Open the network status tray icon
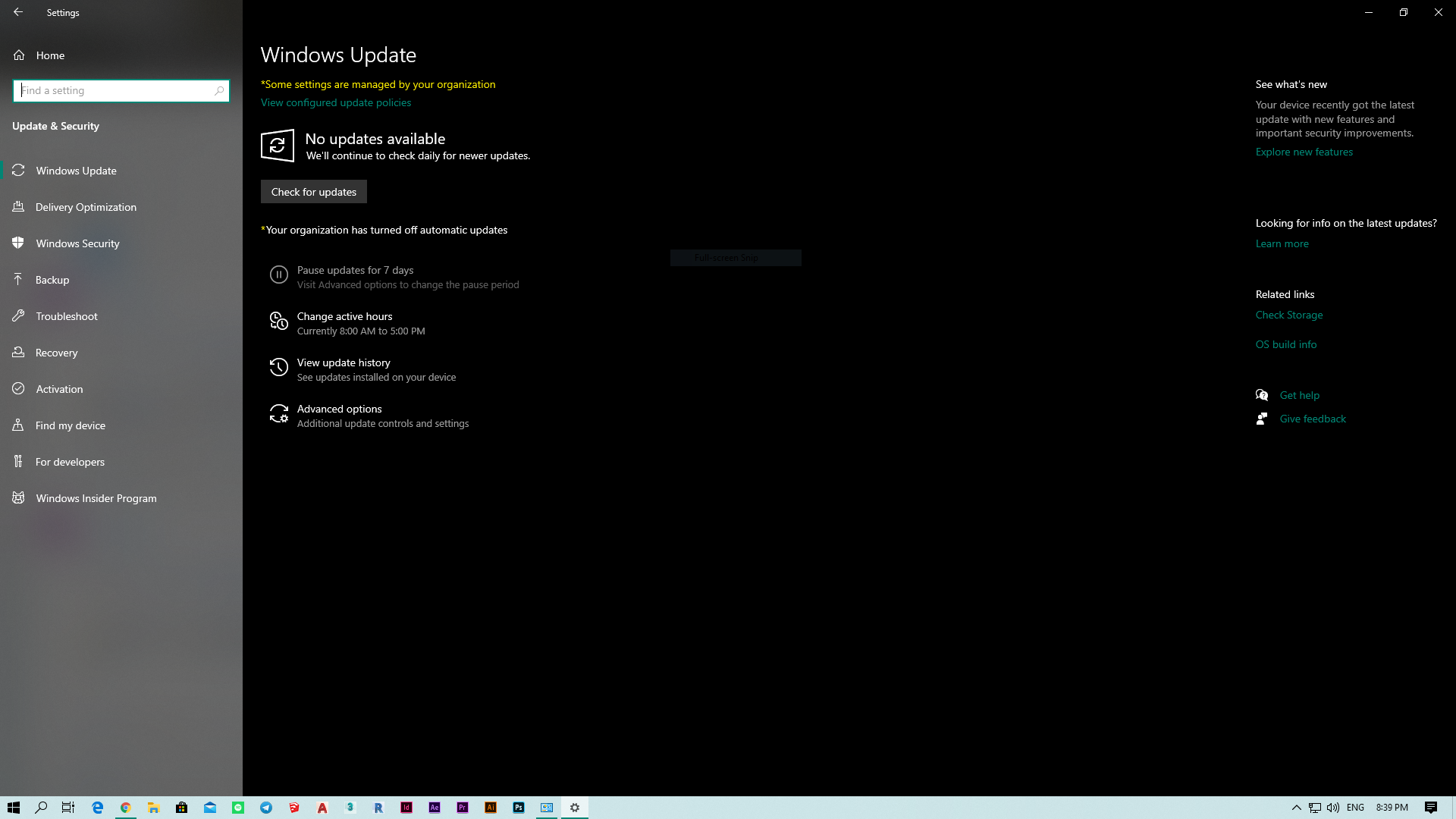1456x819 pixels. click(1315, 808)
